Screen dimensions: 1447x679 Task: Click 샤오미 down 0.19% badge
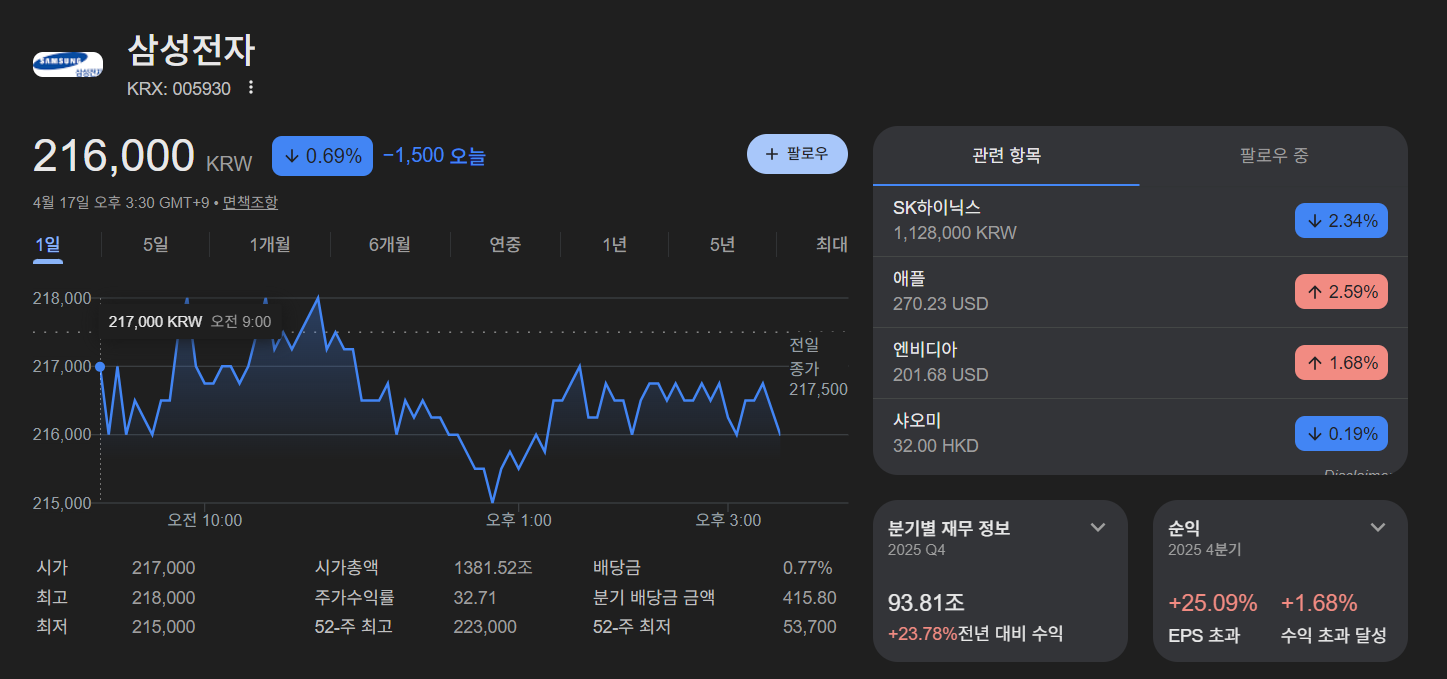click(x=1341, y=434)
